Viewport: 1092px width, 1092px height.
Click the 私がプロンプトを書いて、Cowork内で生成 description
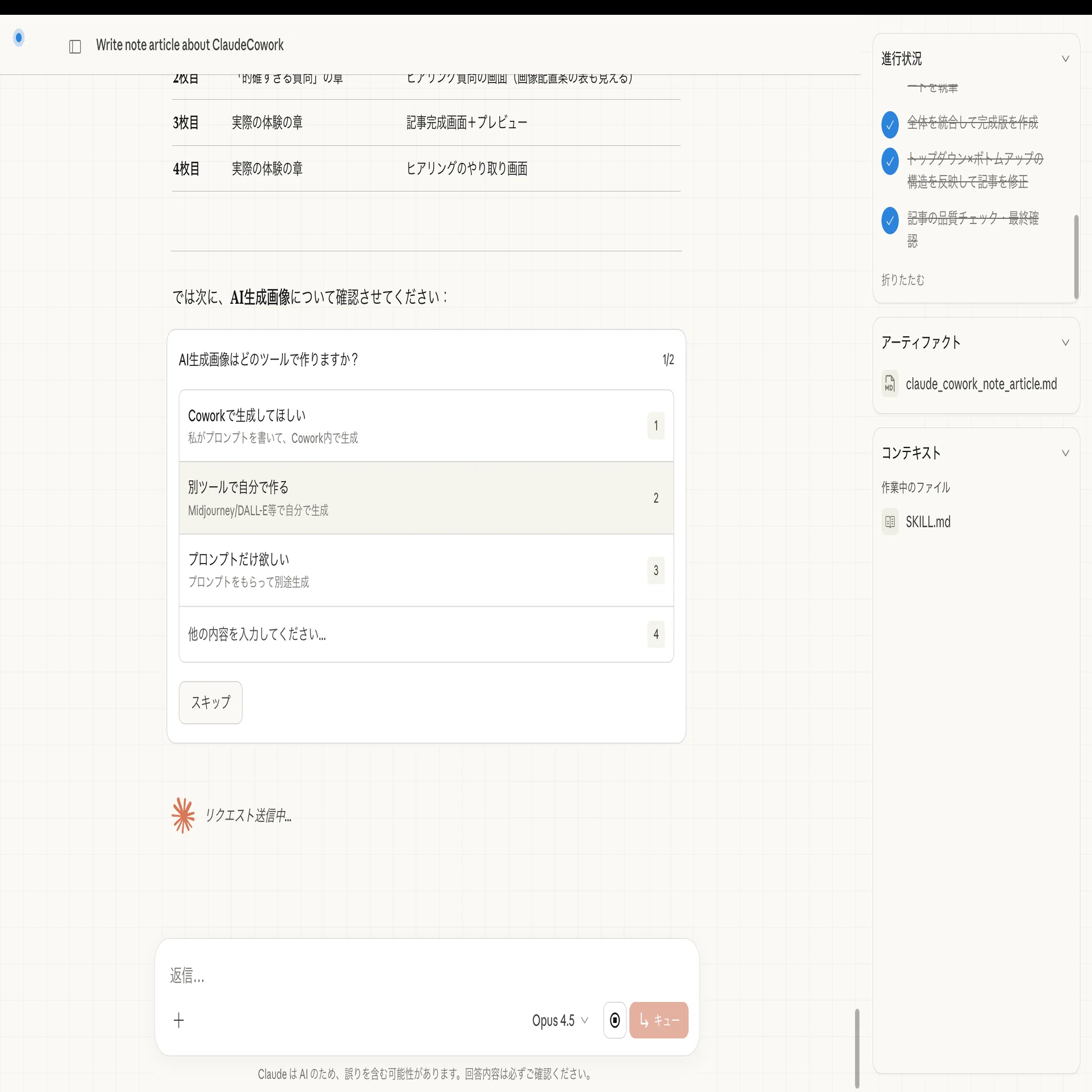[x=273, y=438]
